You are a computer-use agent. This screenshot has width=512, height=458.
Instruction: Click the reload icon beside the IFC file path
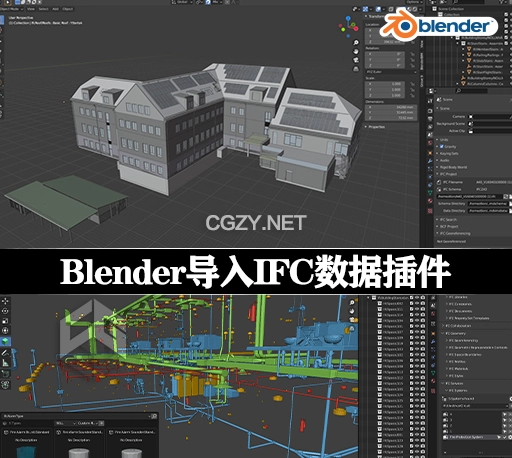[506, 197]
